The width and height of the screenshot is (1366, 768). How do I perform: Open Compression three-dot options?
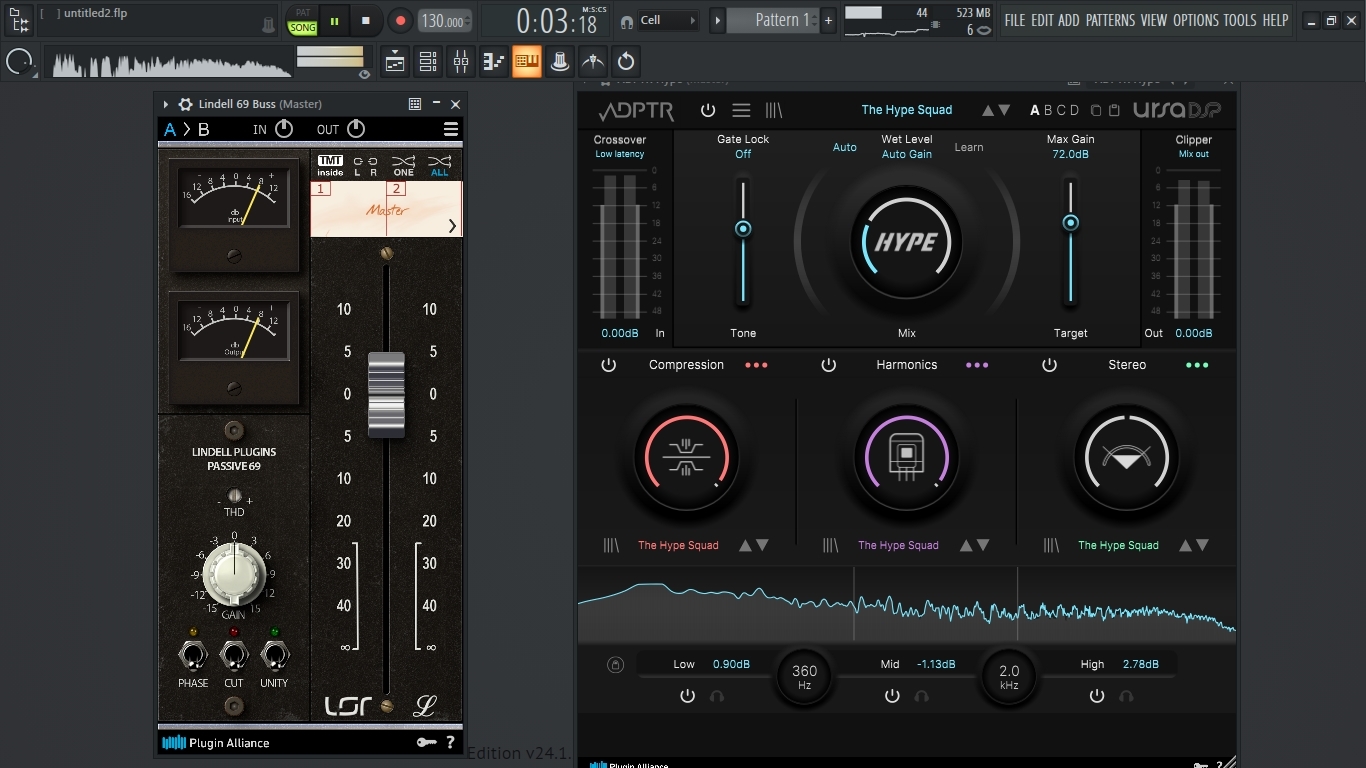click(757, 365)
